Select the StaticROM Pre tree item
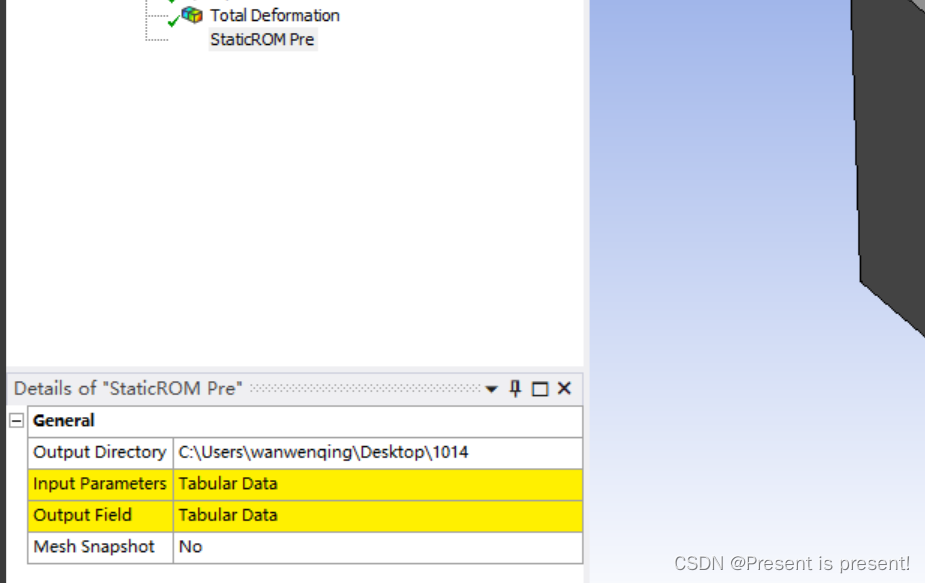The height and width of the screenshot is (583, 925). pyautogui.click(x=263, y=39)
